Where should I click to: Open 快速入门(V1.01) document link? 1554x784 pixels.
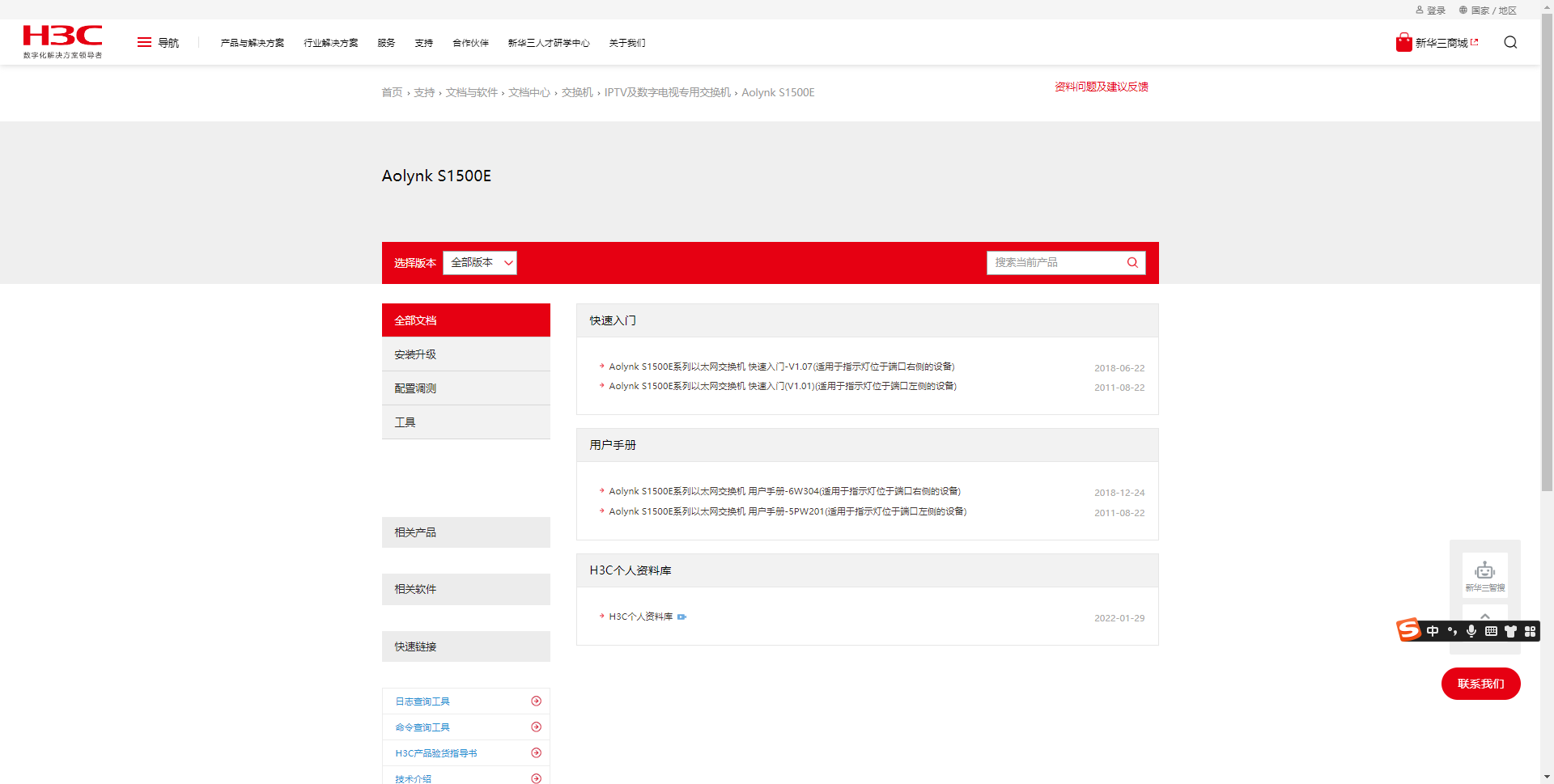(783, 386)
